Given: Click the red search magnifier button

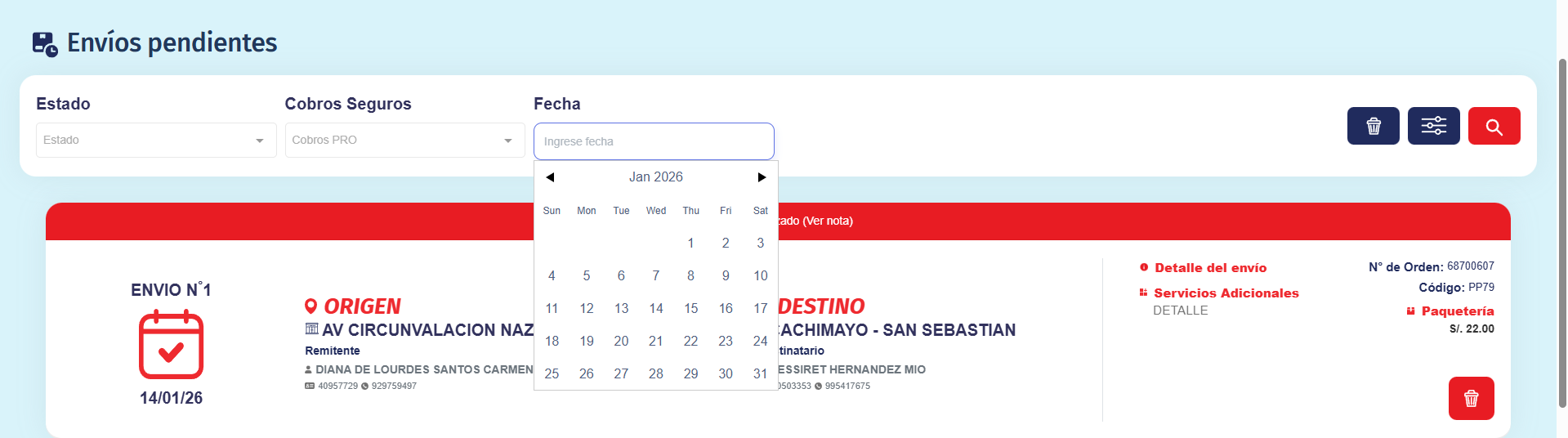Looking at the screenshot, I should pos(1494,126).
